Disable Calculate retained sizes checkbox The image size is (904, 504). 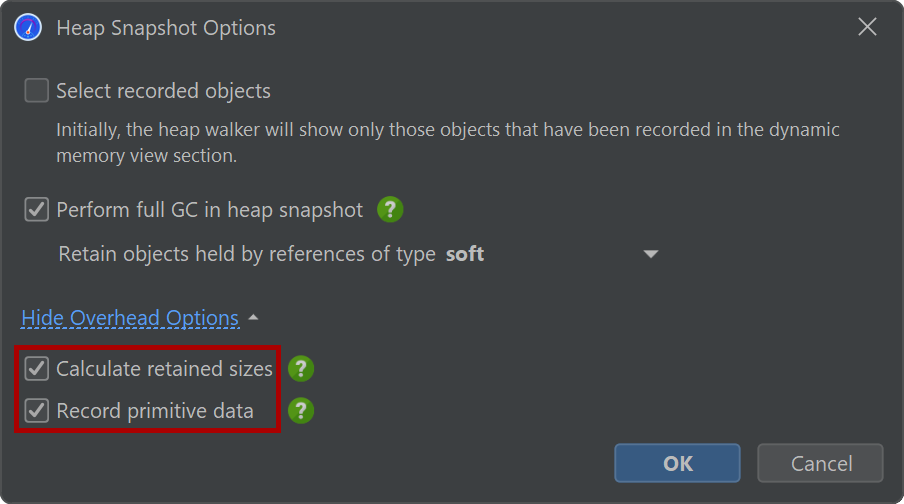37,369
